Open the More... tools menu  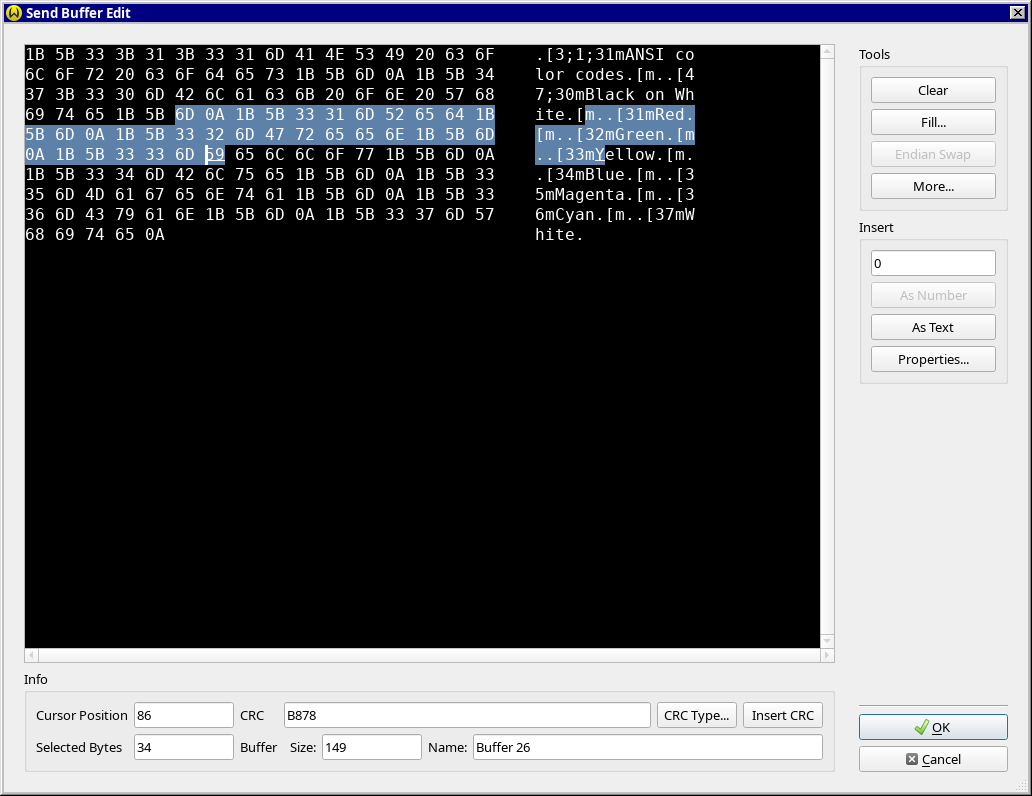point(933,186)
